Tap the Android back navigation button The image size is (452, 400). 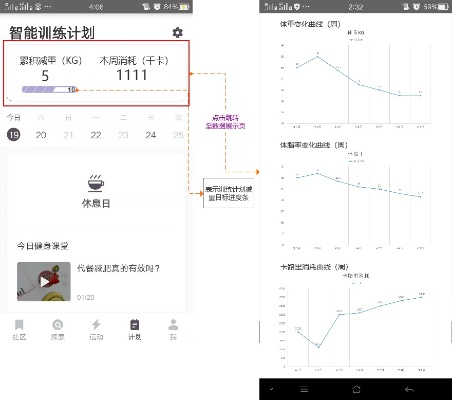click(409, 389)
